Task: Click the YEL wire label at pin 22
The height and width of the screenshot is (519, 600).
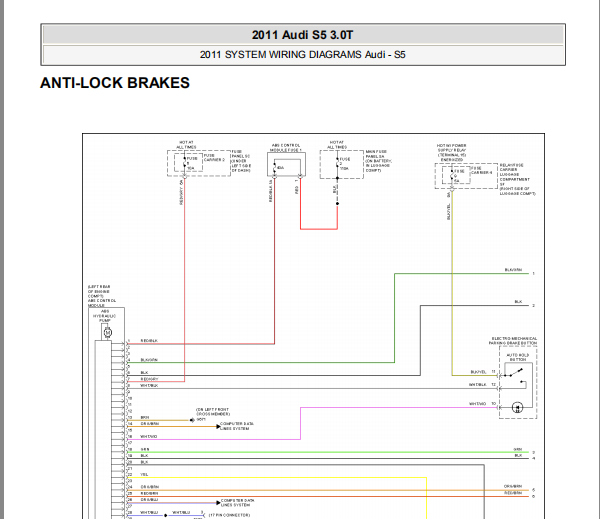Action: pos(144,475)
